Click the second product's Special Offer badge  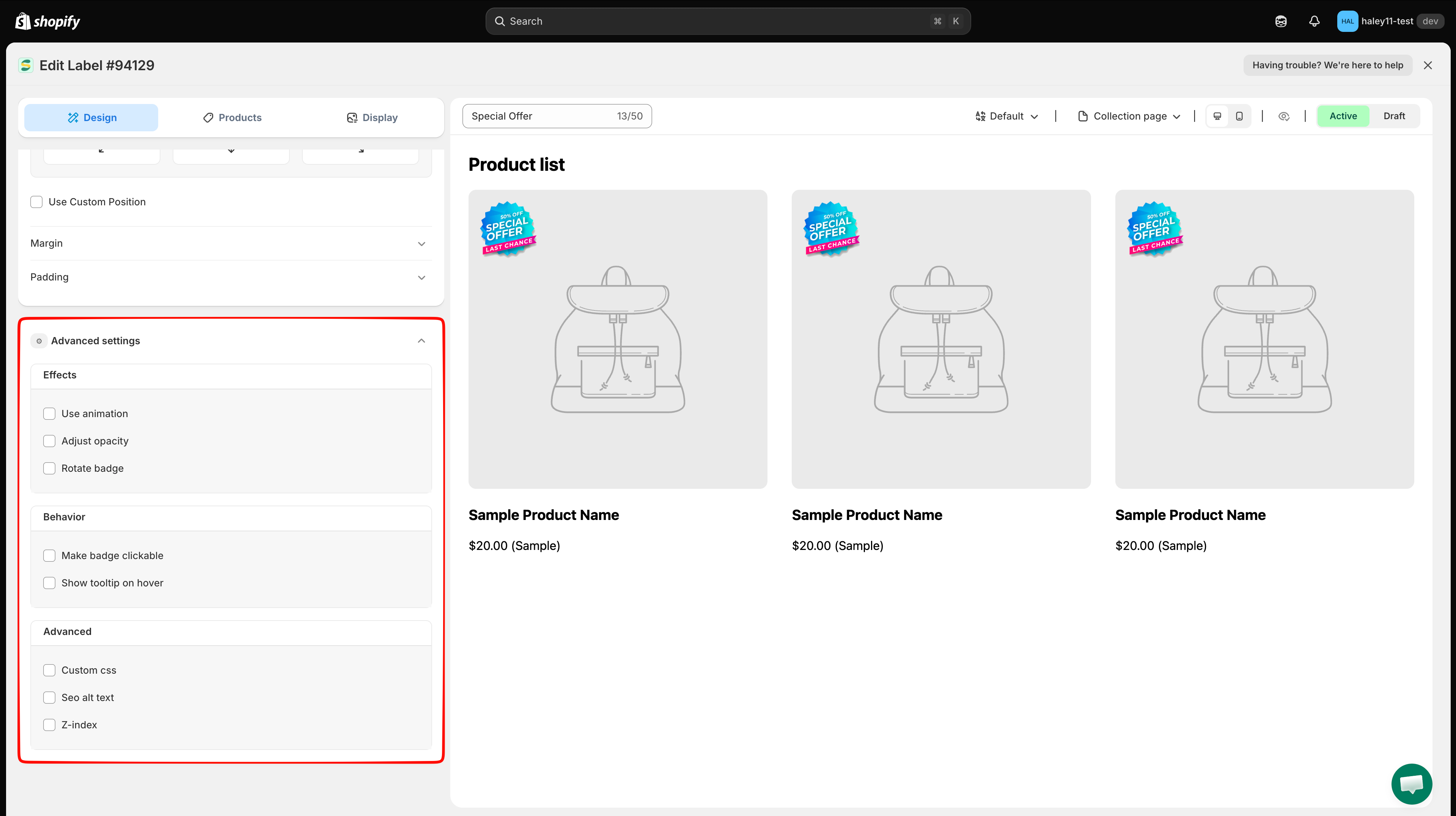click(x=832, y=229)
